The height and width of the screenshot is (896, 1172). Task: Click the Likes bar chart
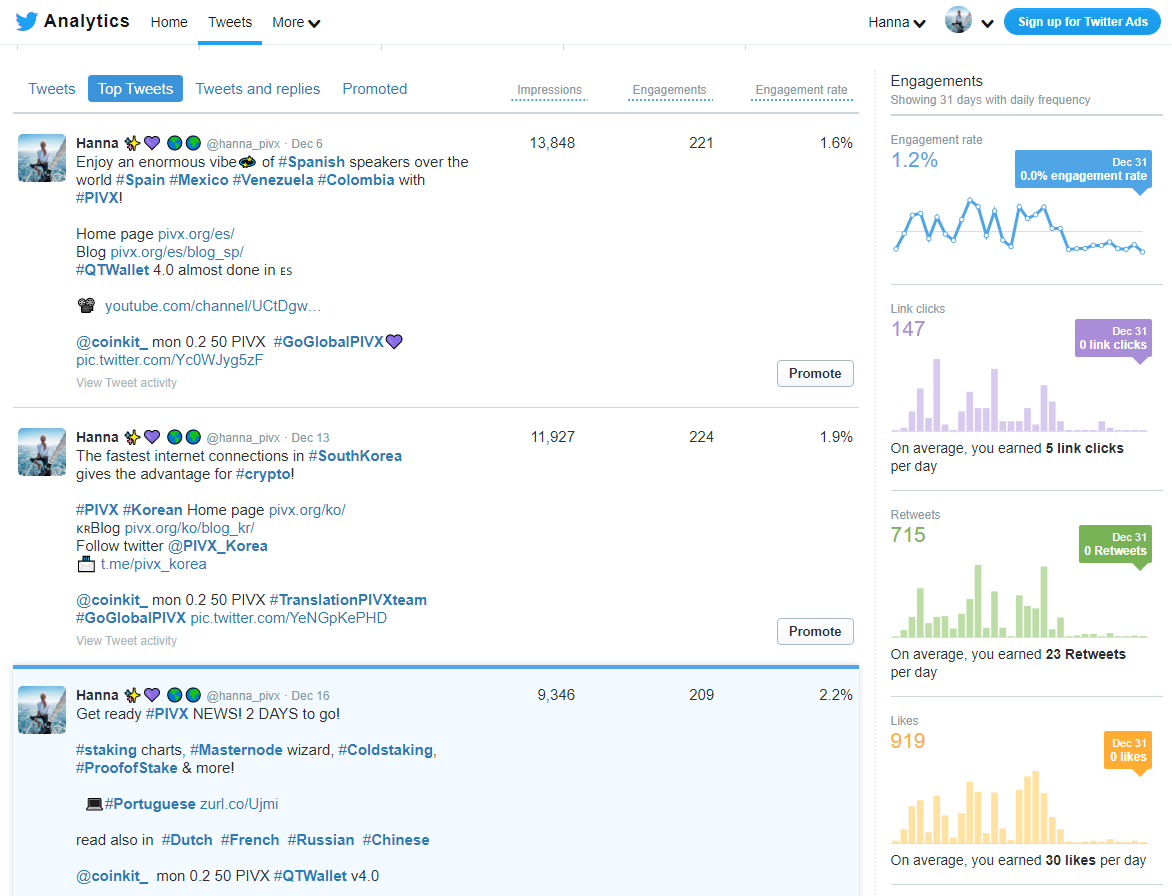[x=1020, y=807]
